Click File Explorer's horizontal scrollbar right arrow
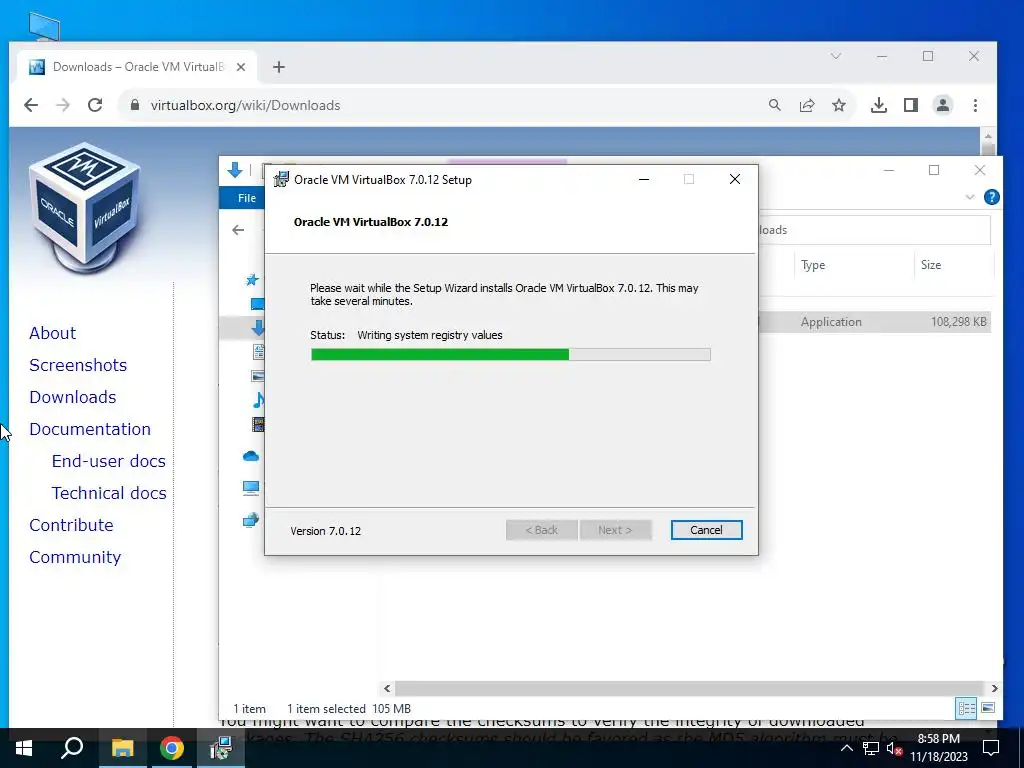The image size is (1024, 768). 994,688
